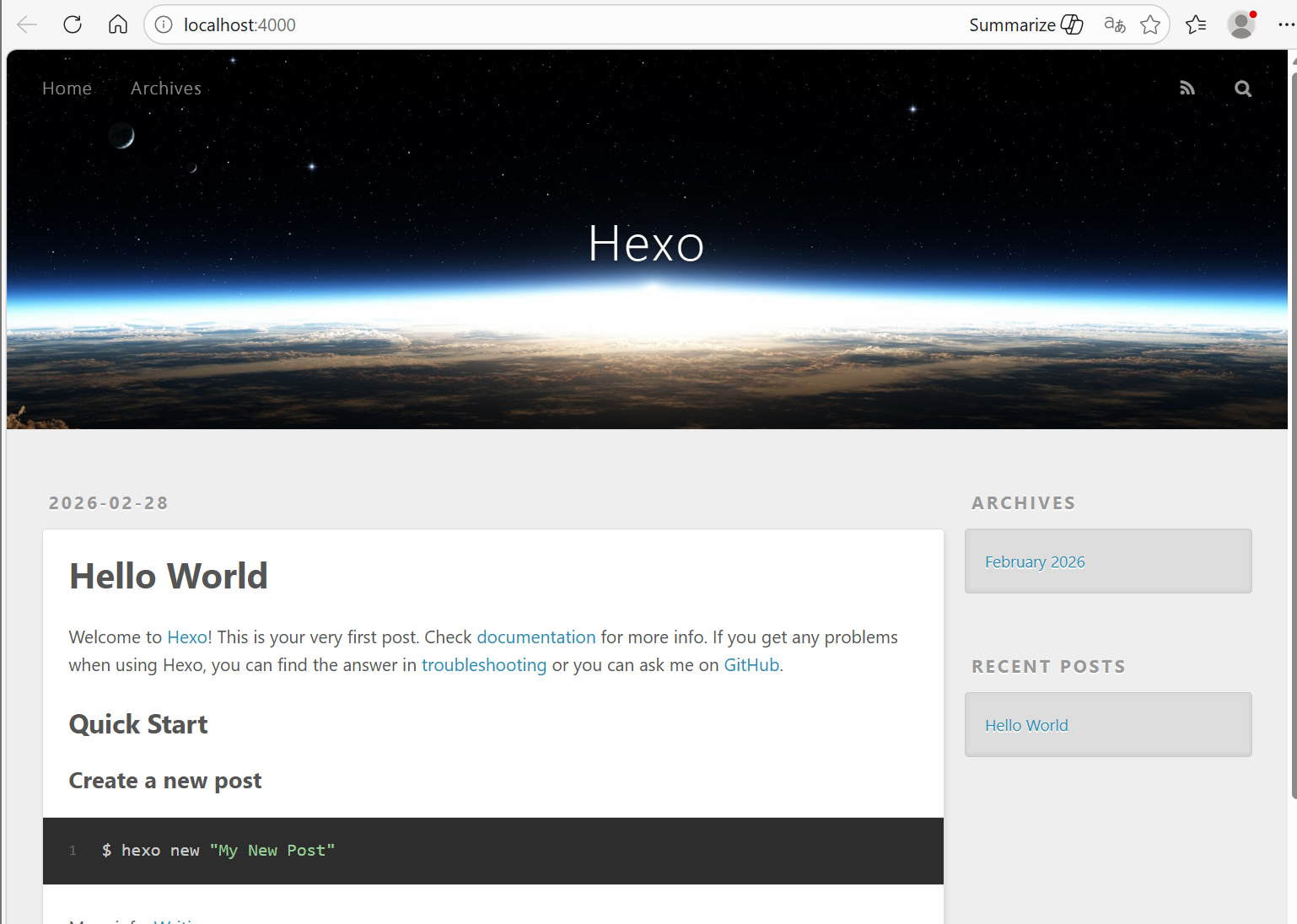1297x924 pixels.
Task: Open February 2026 archive link
Action: (1035, 562)
